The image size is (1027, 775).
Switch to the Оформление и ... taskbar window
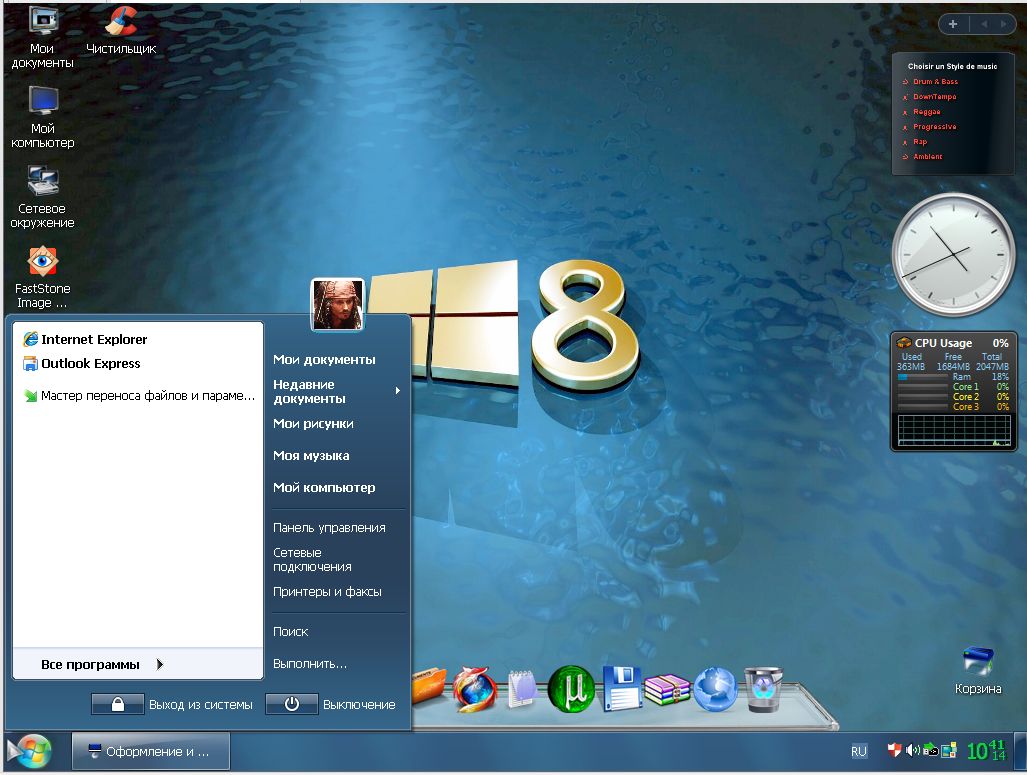[x=151, y=751]
